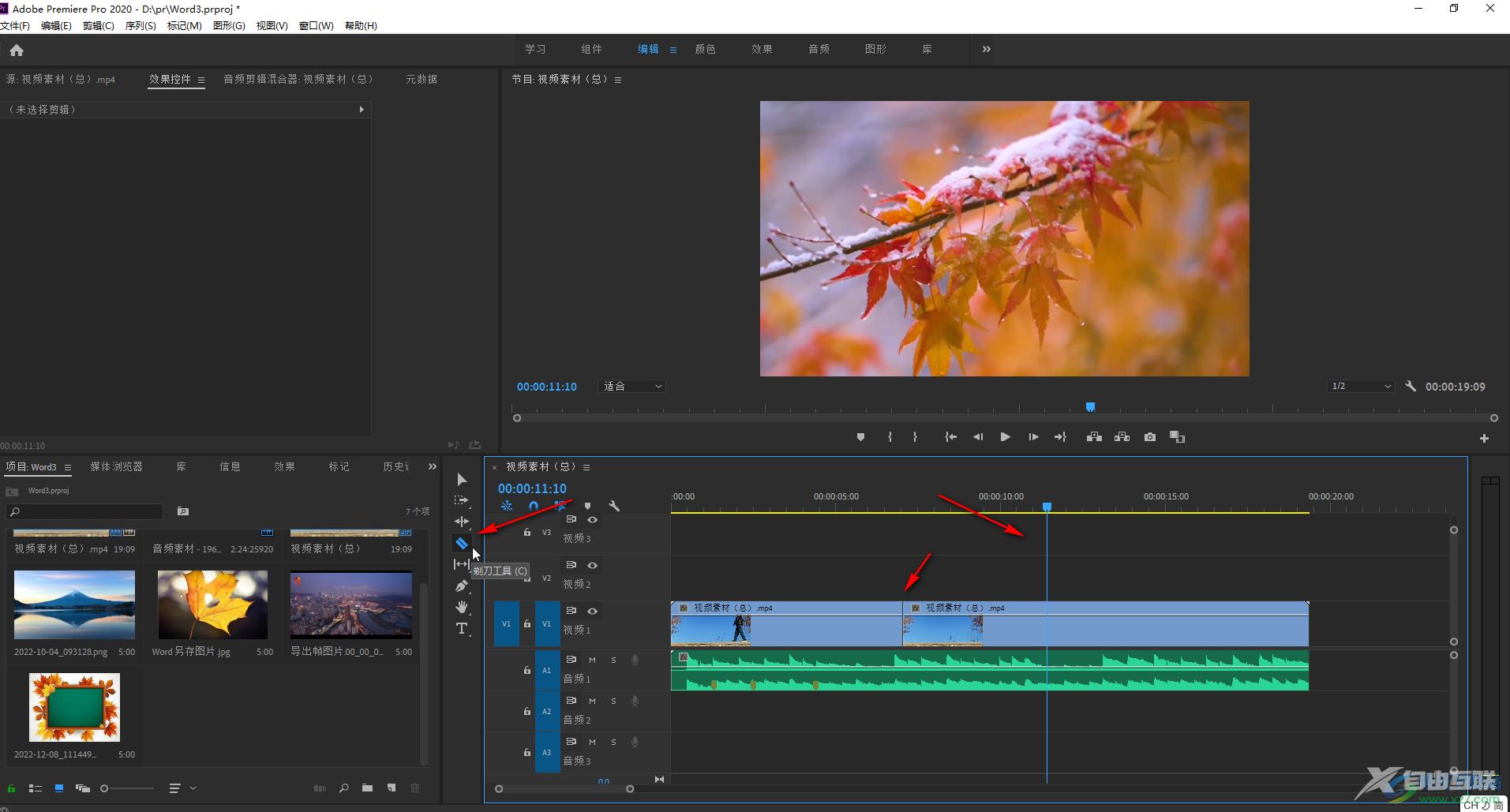Viewport: 1510px width, 812px height.
Task: Open the 序列(S) menu
Action: coord(141,25)
